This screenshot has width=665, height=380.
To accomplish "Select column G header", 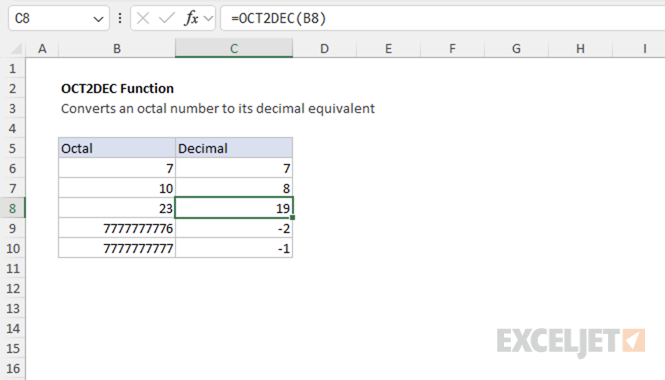I will point(516,49).
